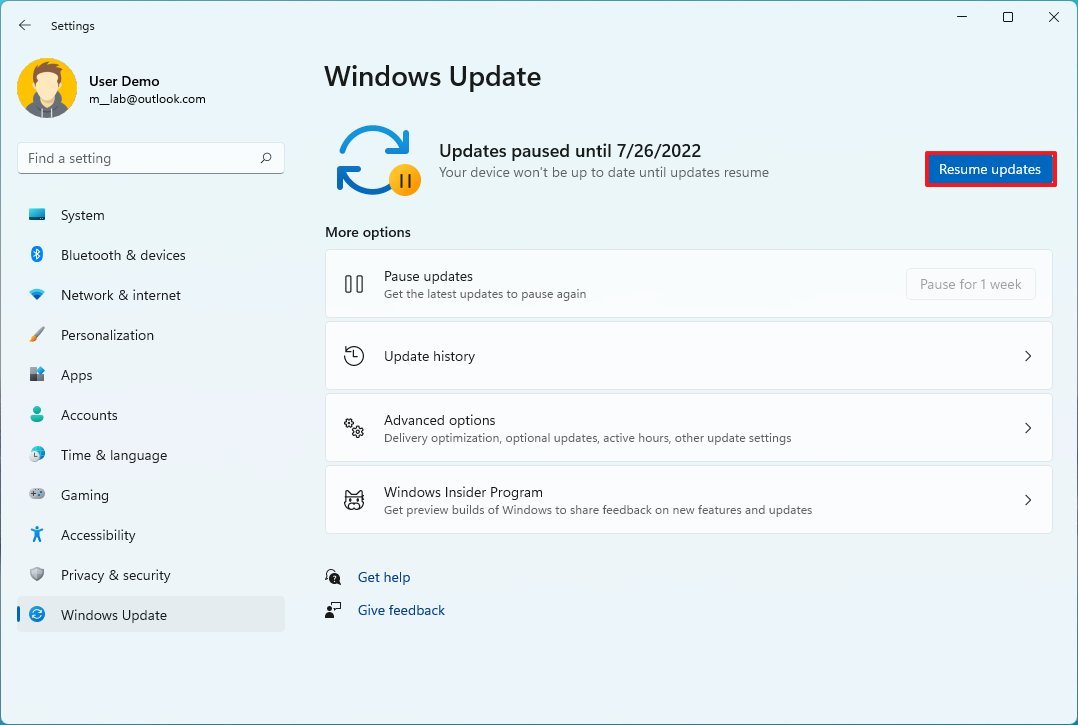Go to Time & language settings
The height and width of the screenshot is (725, 1078).
coord(113,455)
